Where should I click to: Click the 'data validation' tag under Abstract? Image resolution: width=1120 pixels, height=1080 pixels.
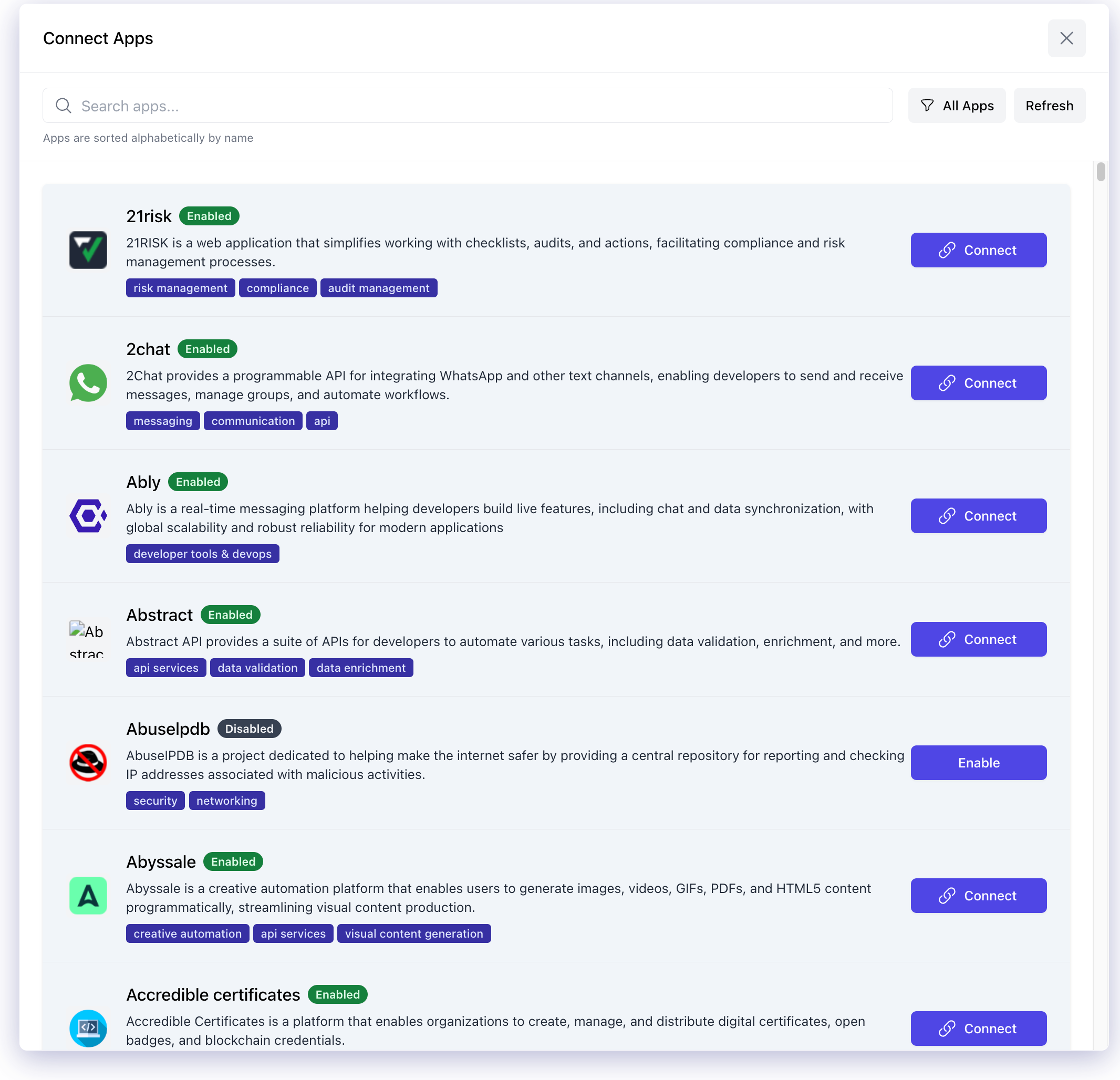click(x=257, y=667)
